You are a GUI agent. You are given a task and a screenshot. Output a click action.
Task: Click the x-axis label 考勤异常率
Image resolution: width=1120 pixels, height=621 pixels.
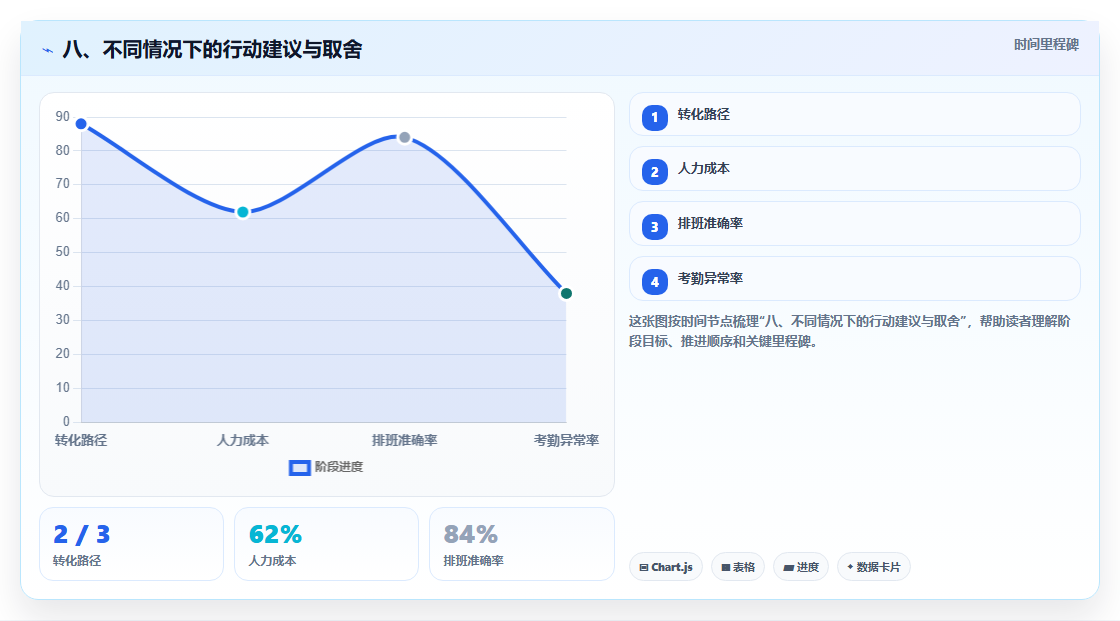pos(566,440)
